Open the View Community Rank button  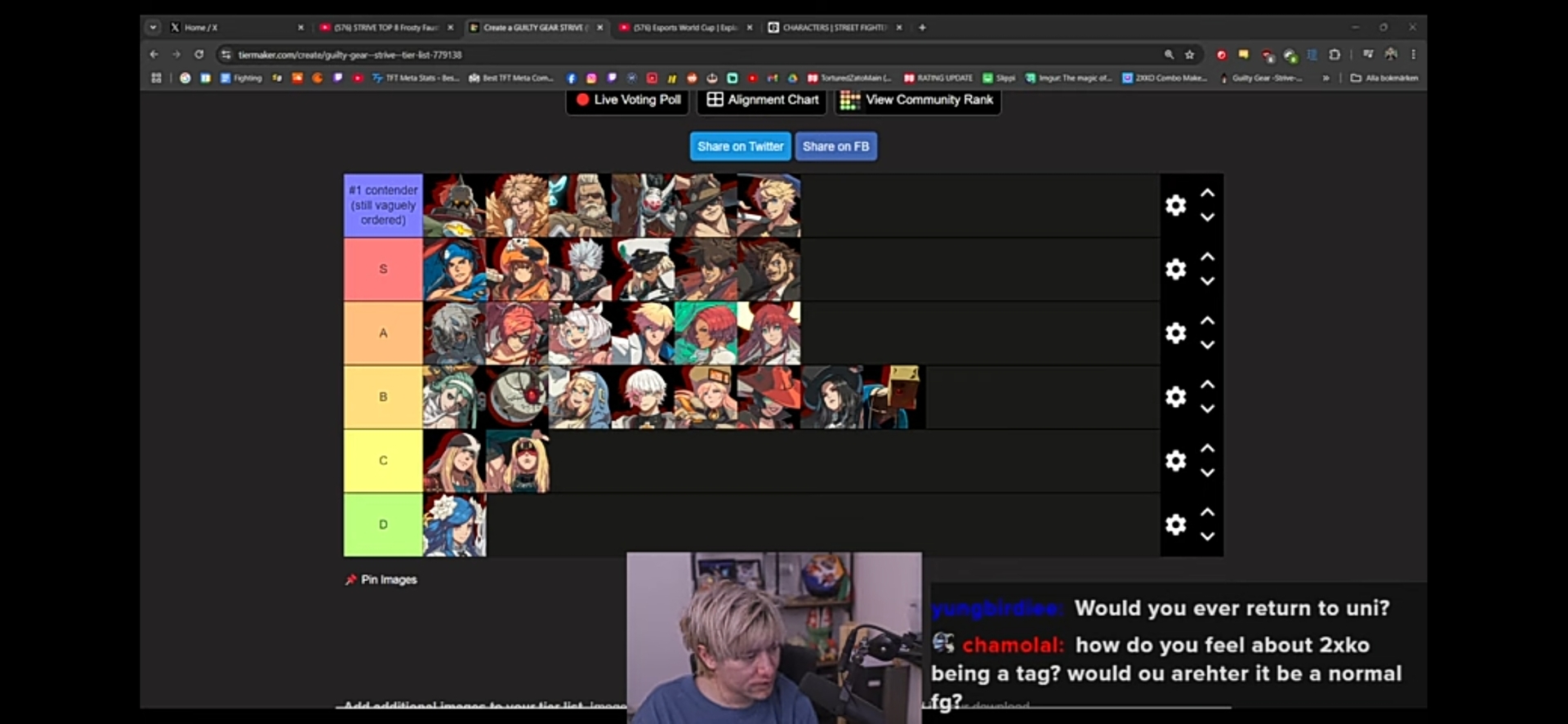pyautogui.click(x=918, y=100)
